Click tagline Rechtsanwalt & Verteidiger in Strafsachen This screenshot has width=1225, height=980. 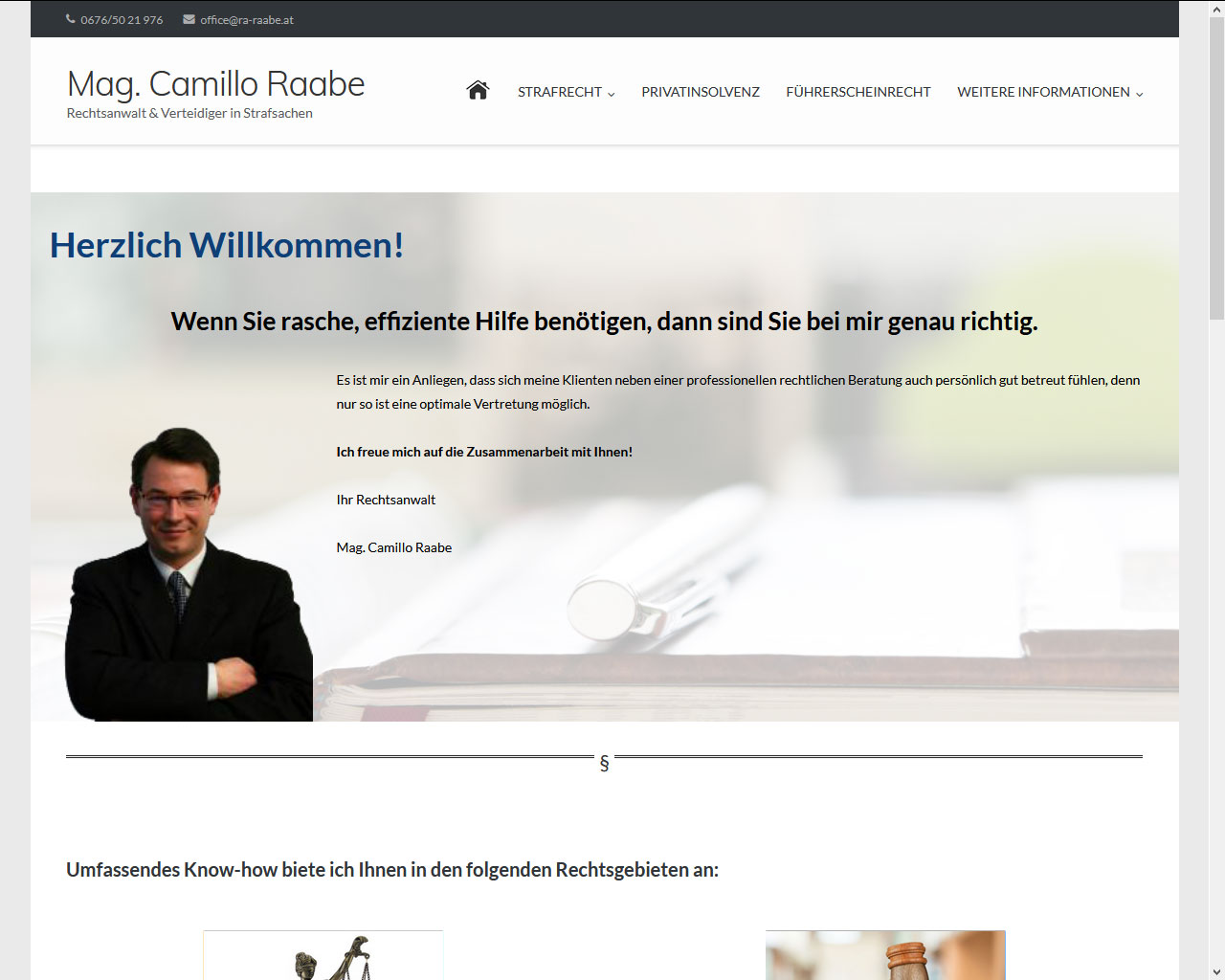coord(189,113)
